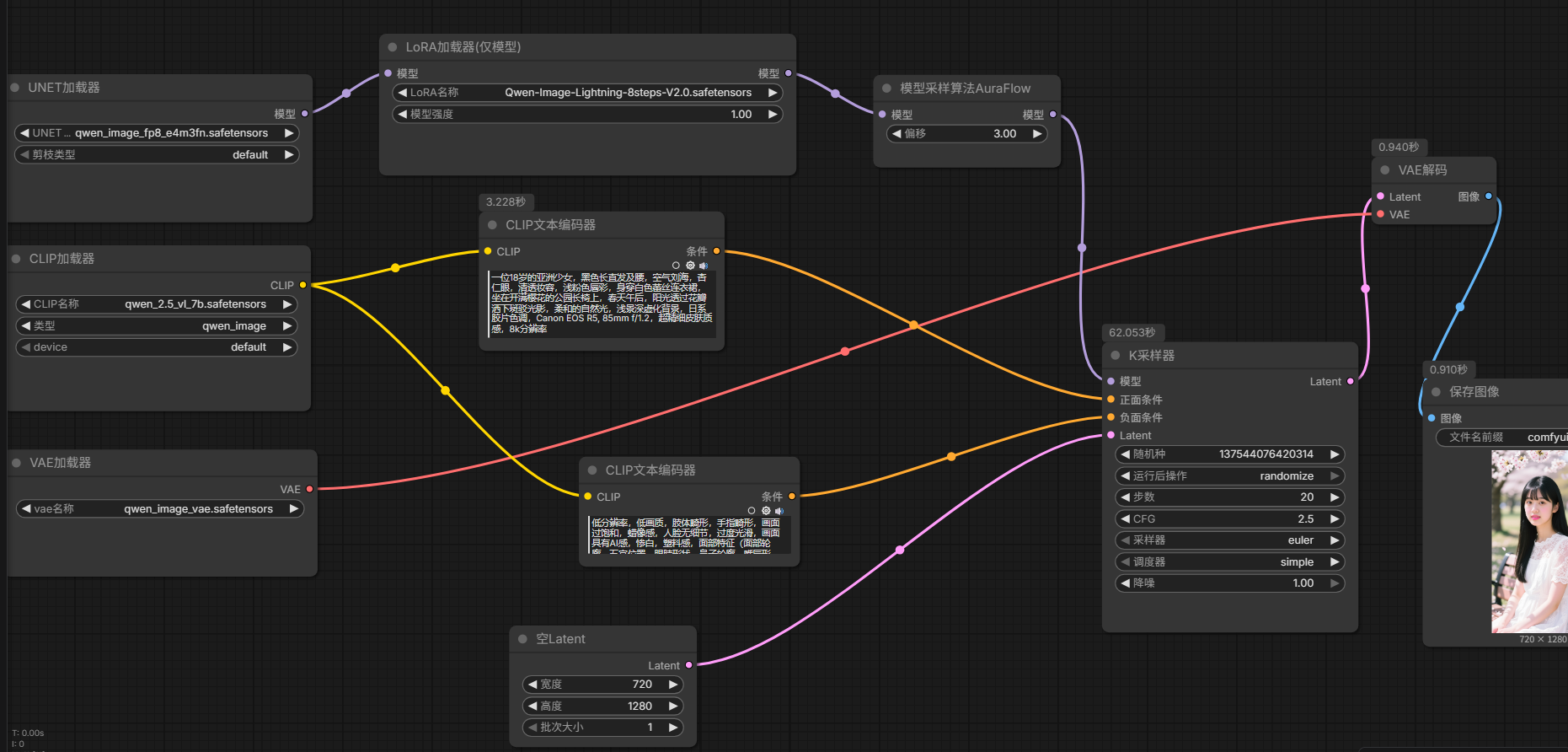Click gear icon on the positive prompt encoder
This screenshot has height=752, width=1568.
690,266
